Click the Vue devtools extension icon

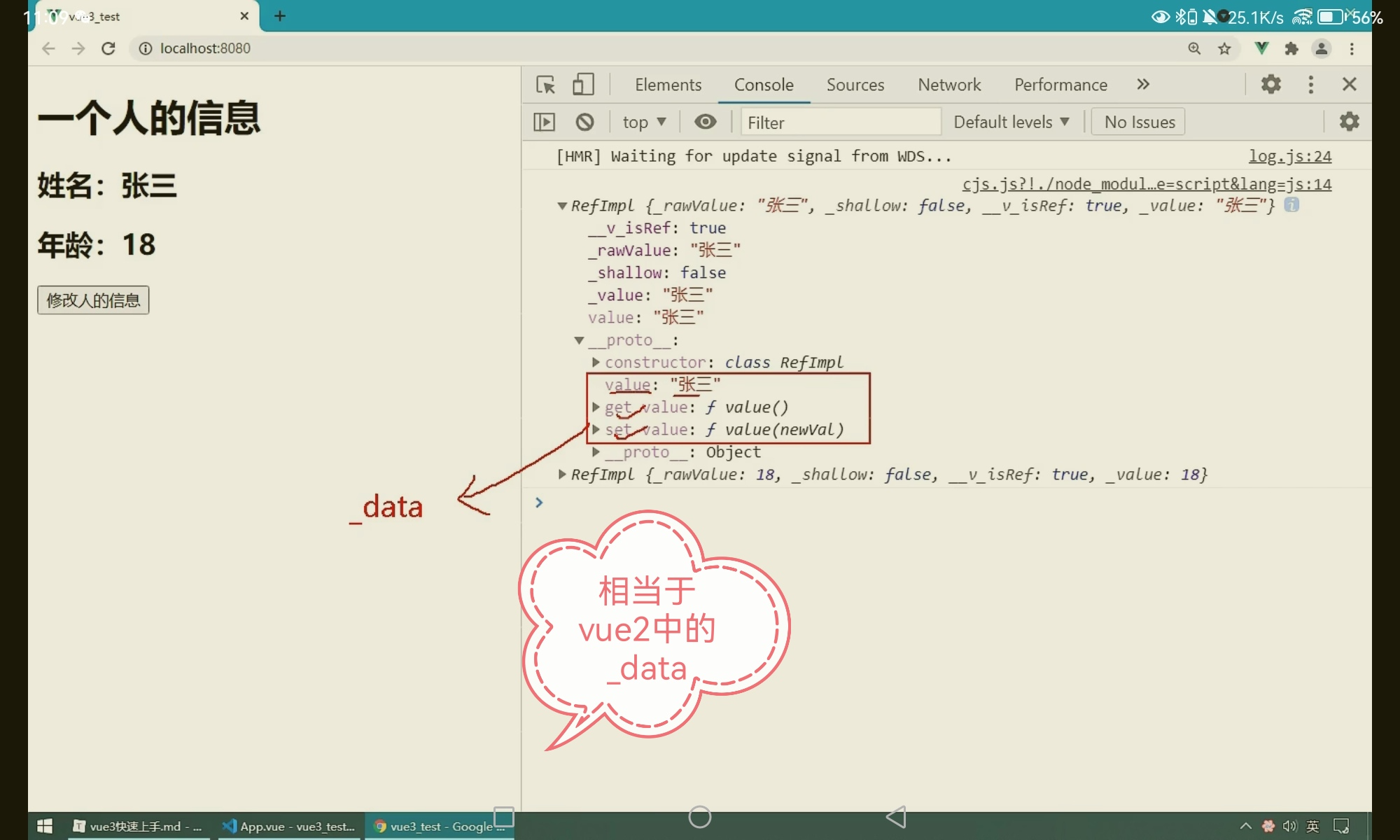1261,48
